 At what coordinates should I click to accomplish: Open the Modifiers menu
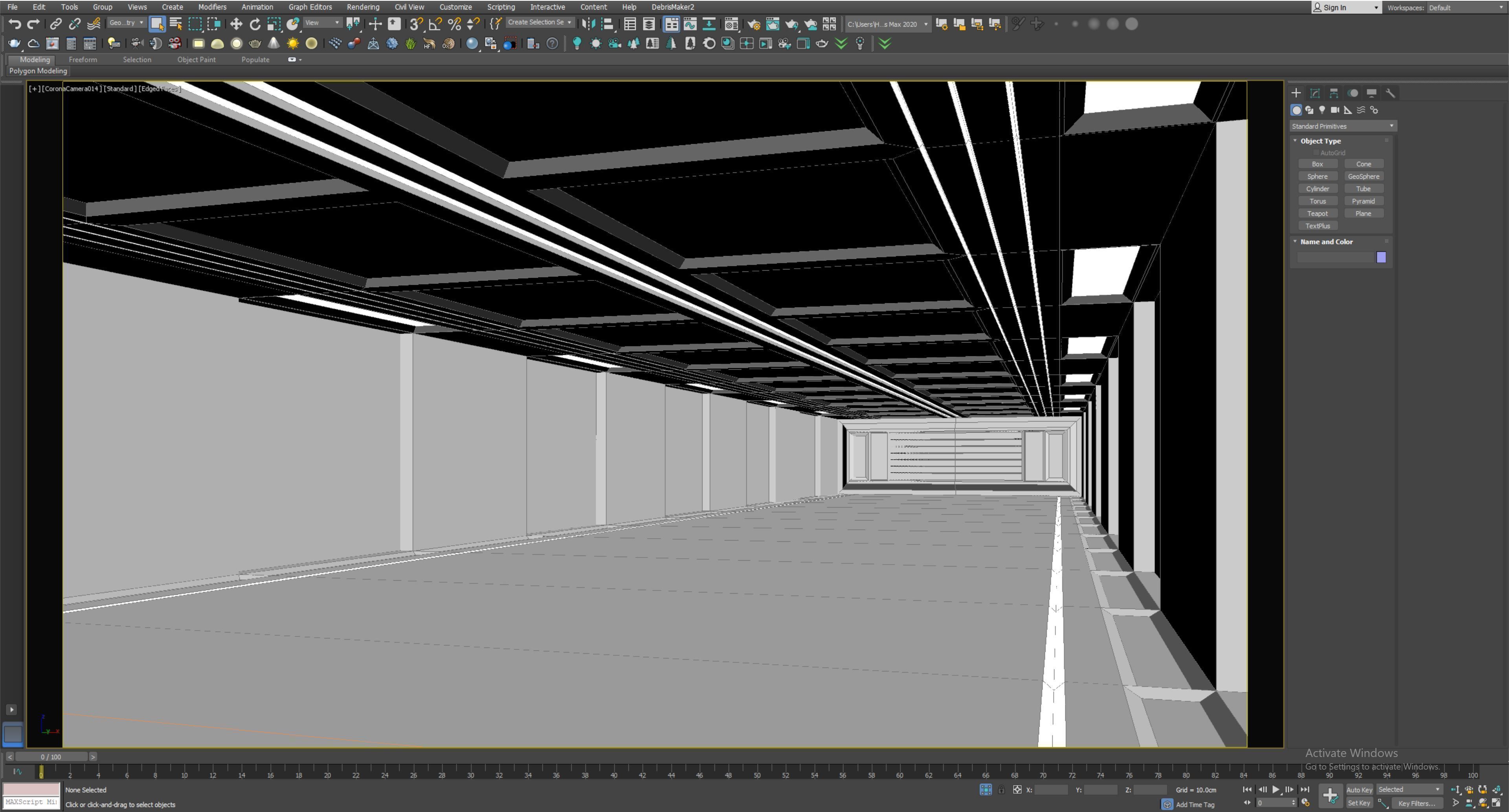pyautogui.click(x=212, y=7)
